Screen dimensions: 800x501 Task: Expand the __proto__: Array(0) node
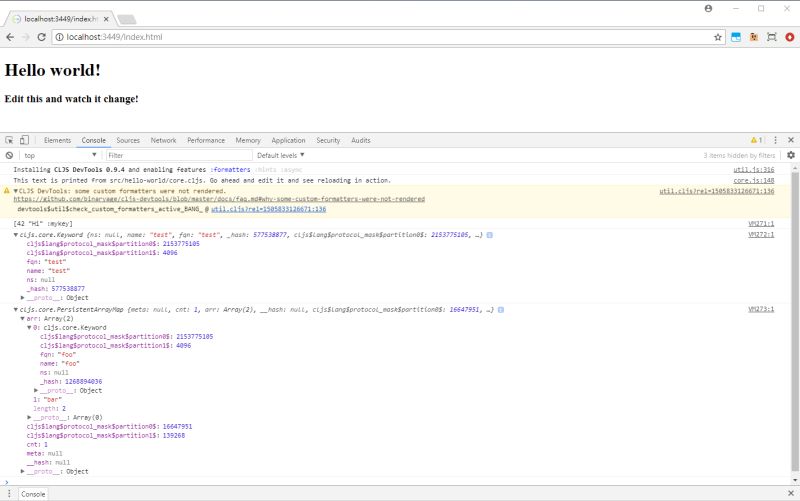coord(30,418)
